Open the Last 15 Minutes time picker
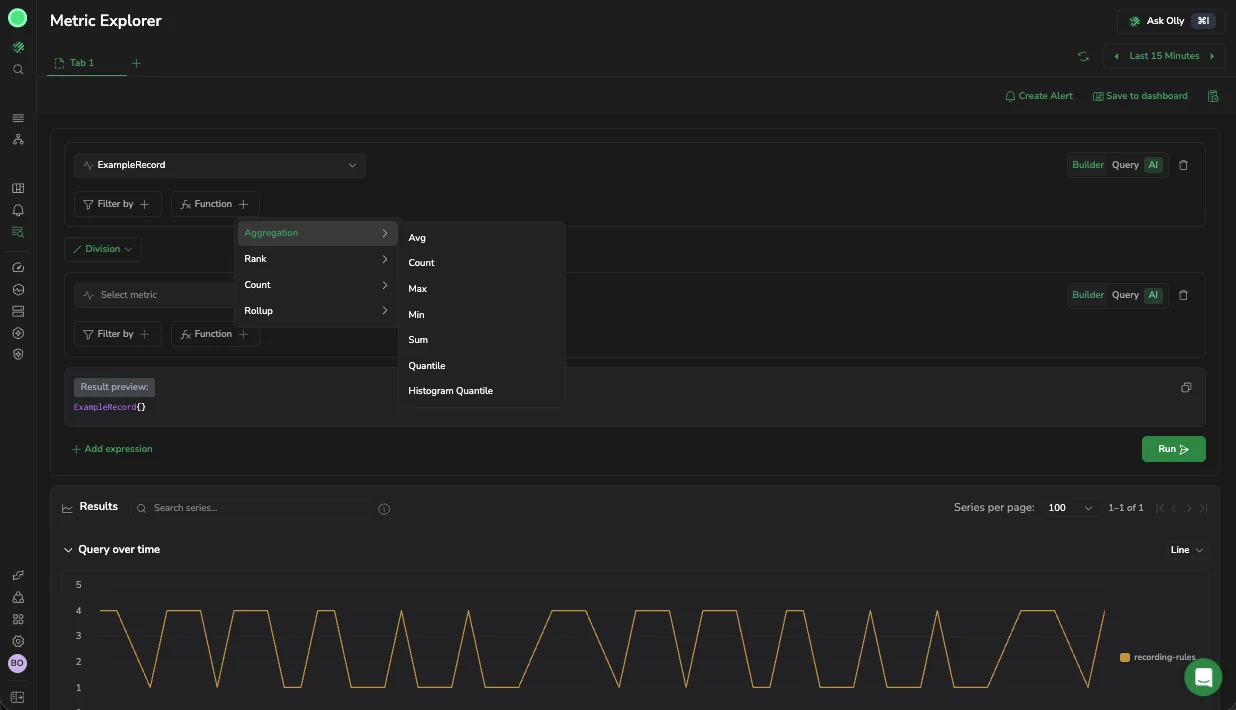 click(1164, 56)
